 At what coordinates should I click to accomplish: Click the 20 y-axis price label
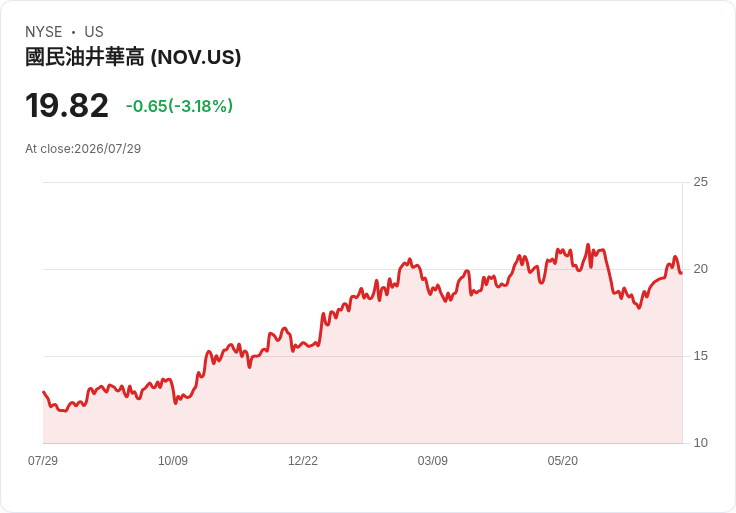pyautogui.click(x=700, y=269)
